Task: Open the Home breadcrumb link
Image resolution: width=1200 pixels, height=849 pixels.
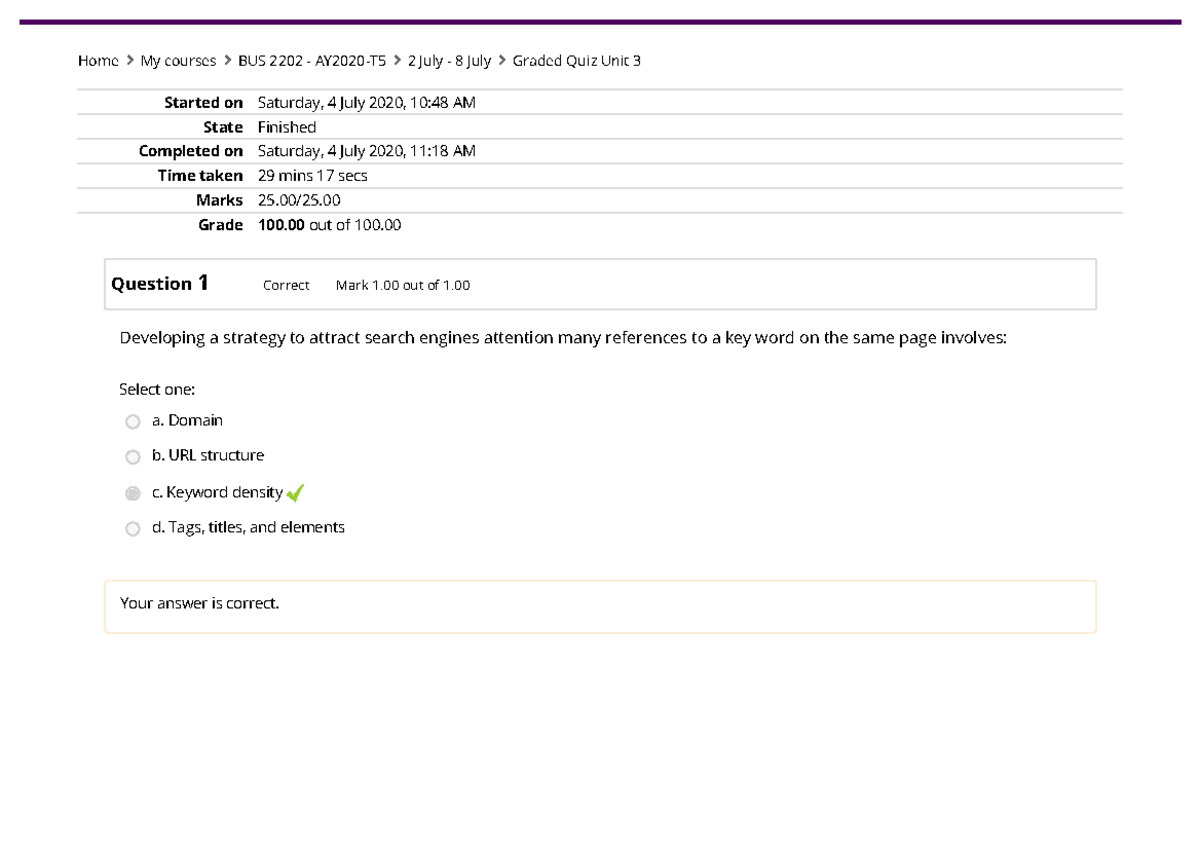Action: (x=96, y=60)
